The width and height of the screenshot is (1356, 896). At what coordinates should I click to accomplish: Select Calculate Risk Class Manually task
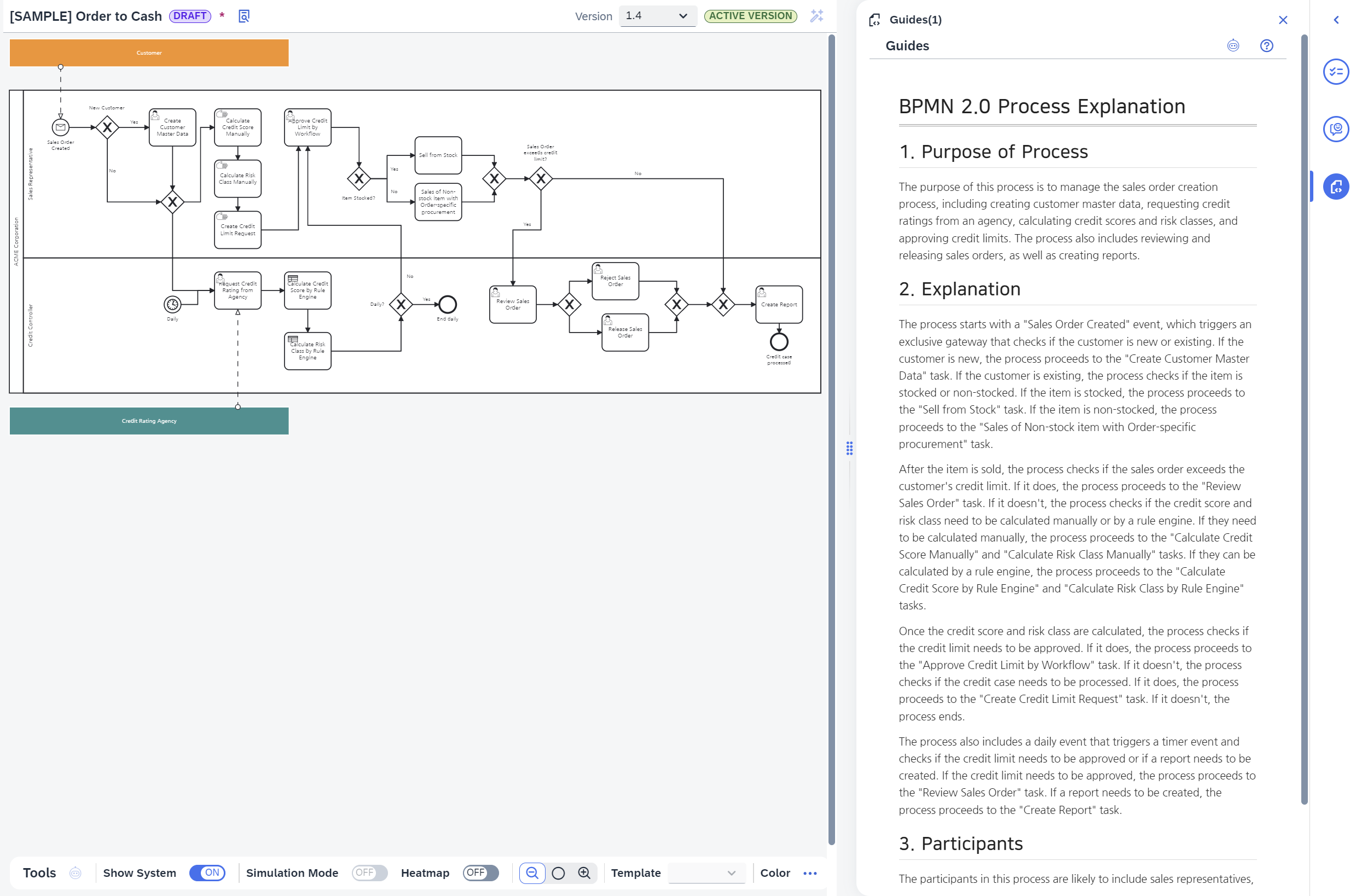click(x=238, y=178)
